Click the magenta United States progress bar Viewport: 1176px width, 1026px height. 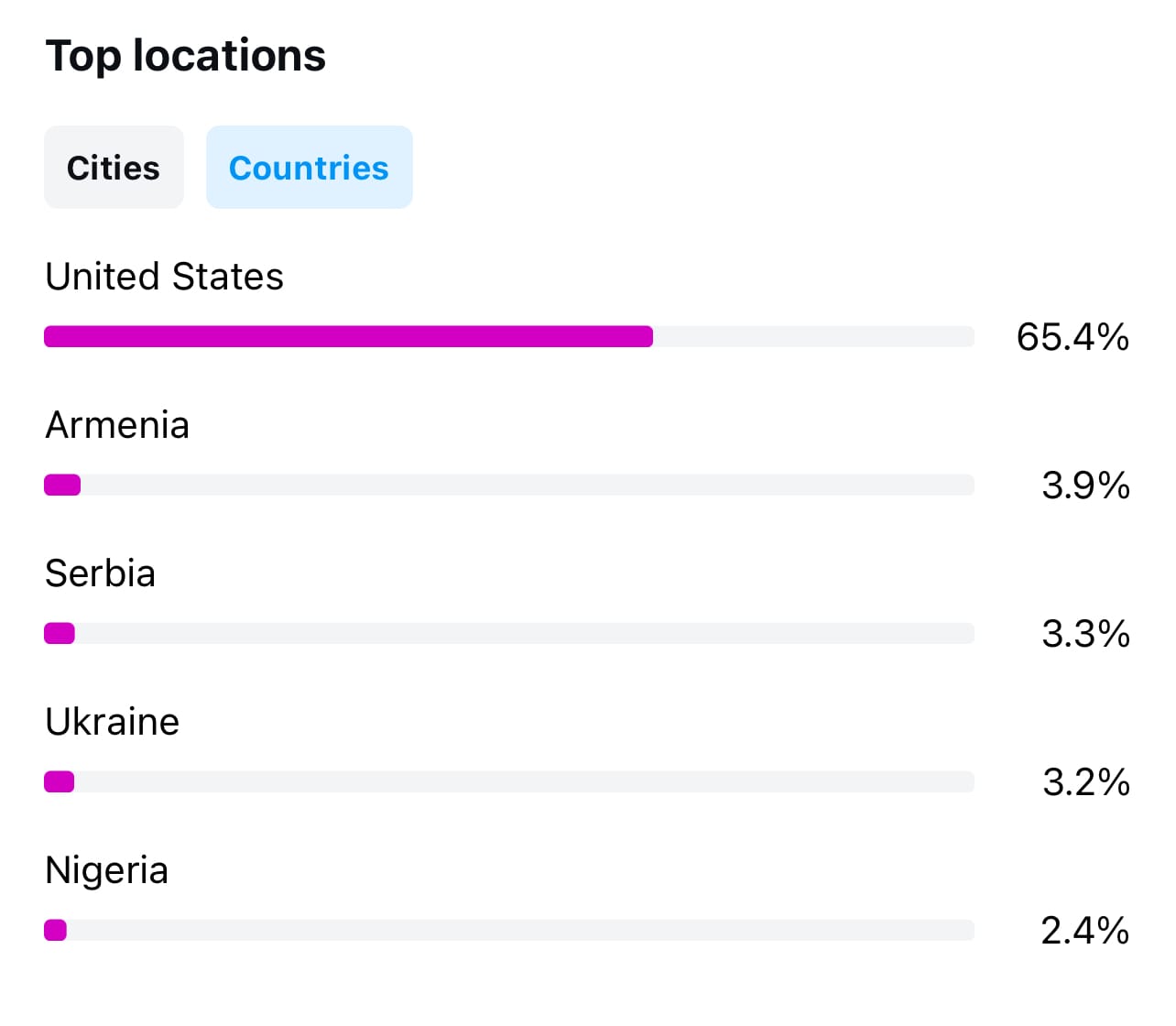click(348, 336)
